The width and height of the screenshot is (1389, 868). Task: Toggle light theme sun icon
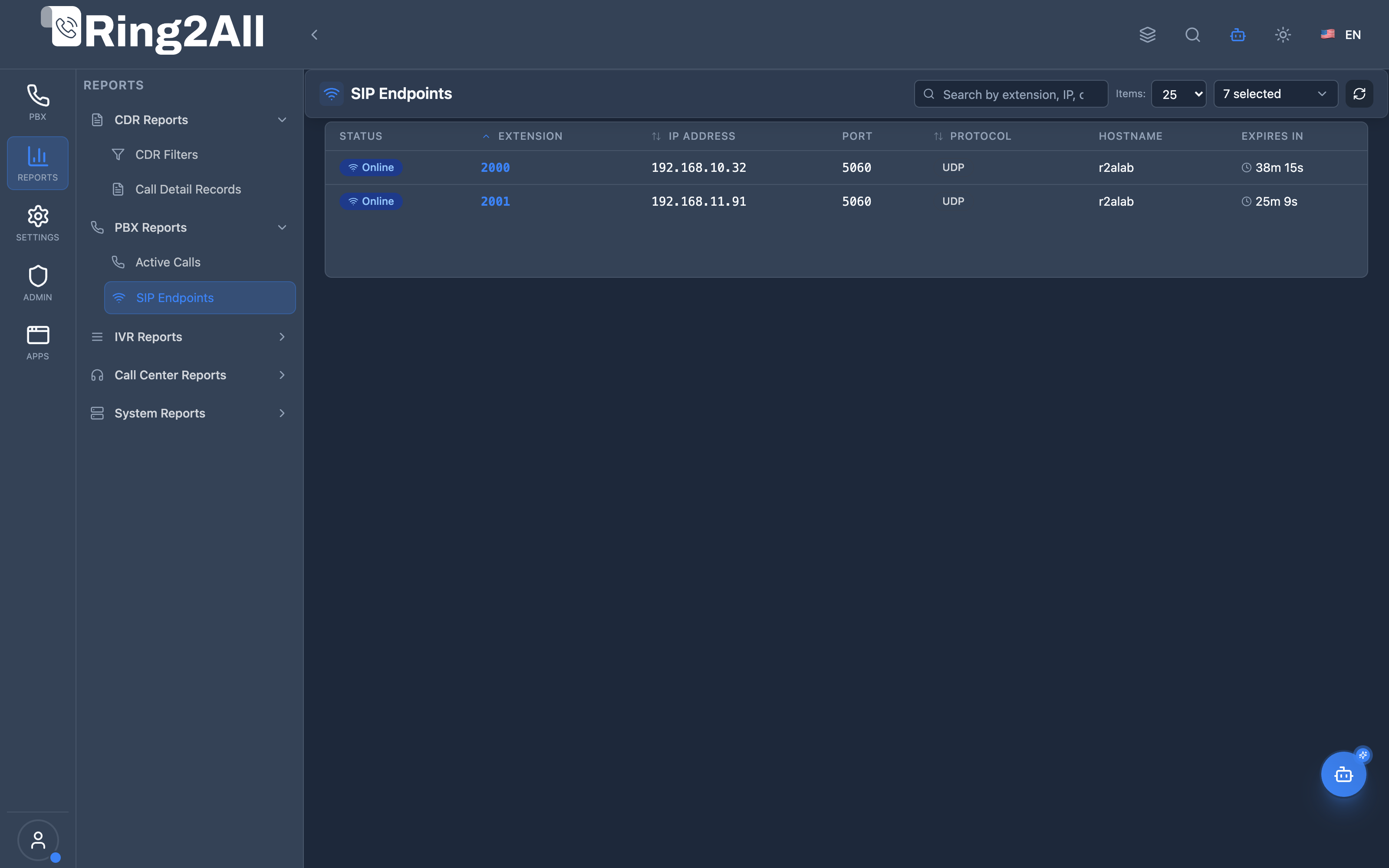pos(1283,35)
